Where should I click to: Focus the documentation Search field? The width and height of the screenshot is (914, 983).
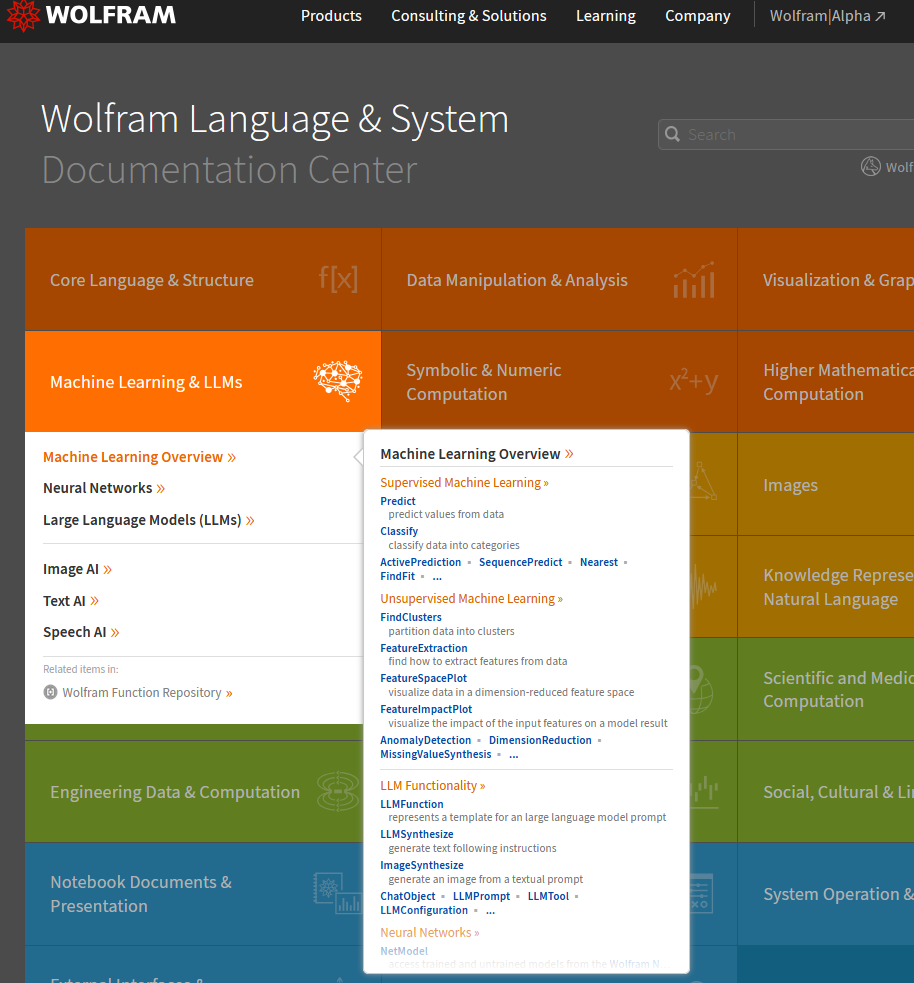click(x=786, y=134)
